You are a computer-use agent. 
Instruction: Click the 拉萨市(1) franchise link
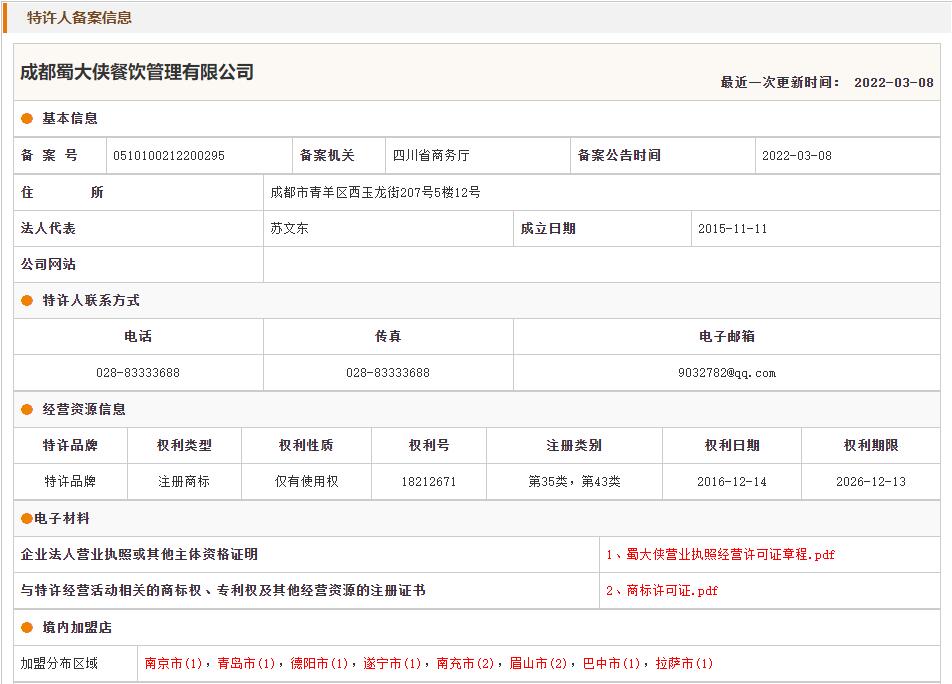[x=684, y=663]
